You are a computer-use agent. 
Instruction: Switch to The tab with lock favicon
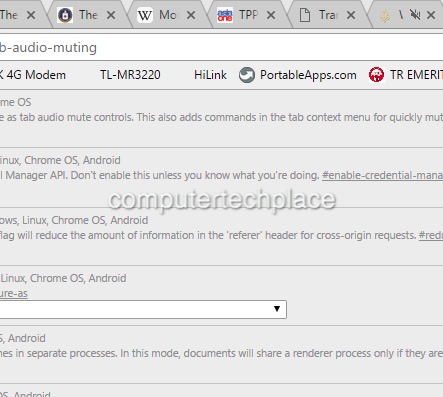pos(88,15)
